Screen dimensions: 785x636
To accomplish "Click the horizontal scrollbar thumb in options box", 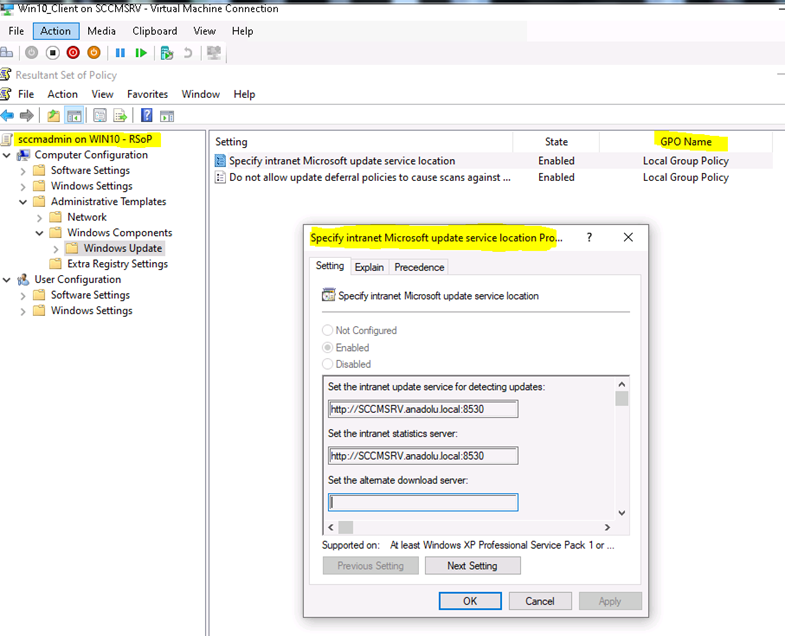I will click(345, 527).
